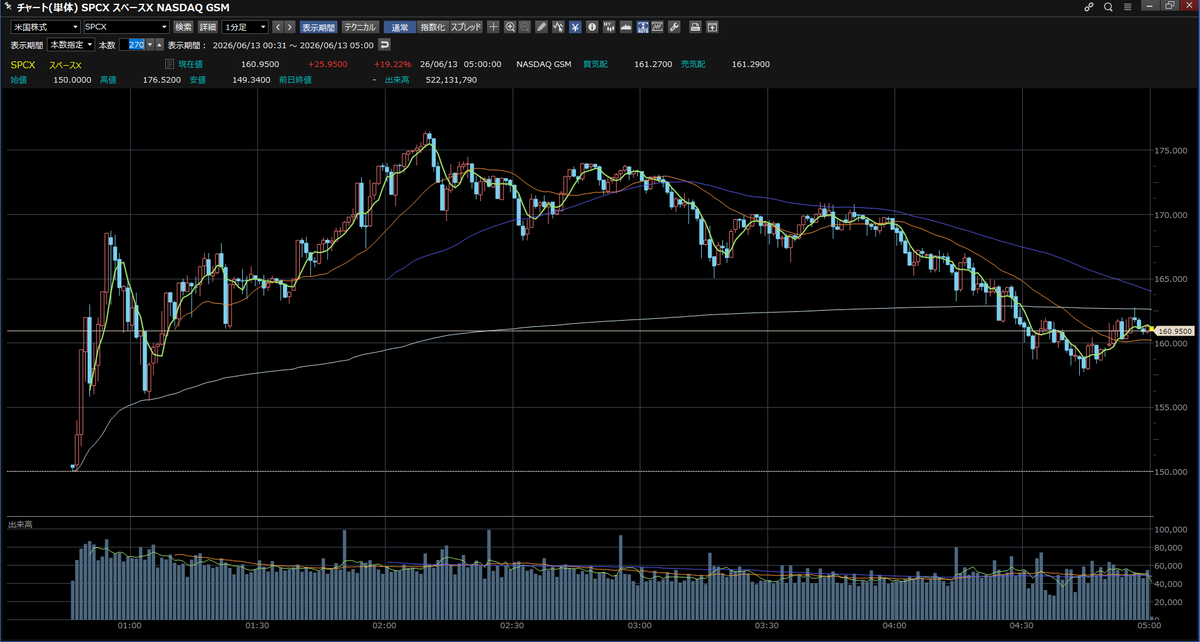
Task: Click the ask price 161.2900
Action: coord(750,64)
